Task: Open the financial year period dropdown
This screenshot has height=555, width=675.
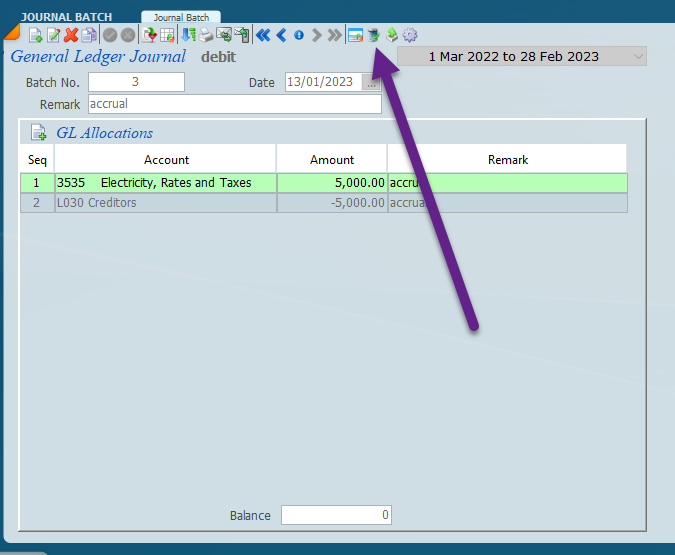Action: tap(638, 57)
